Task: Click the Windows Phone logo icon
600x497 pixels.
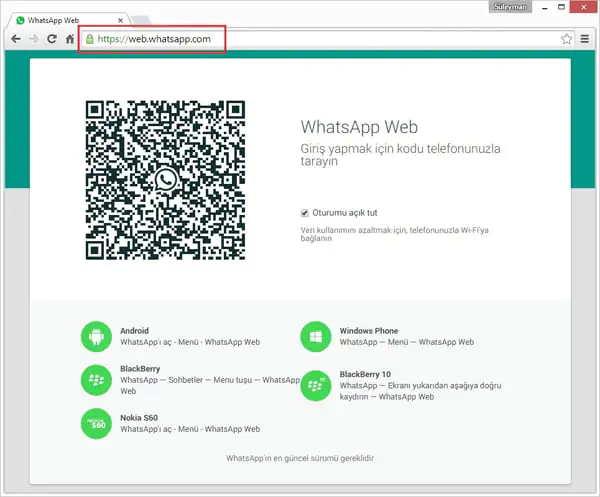Action: 316,337
